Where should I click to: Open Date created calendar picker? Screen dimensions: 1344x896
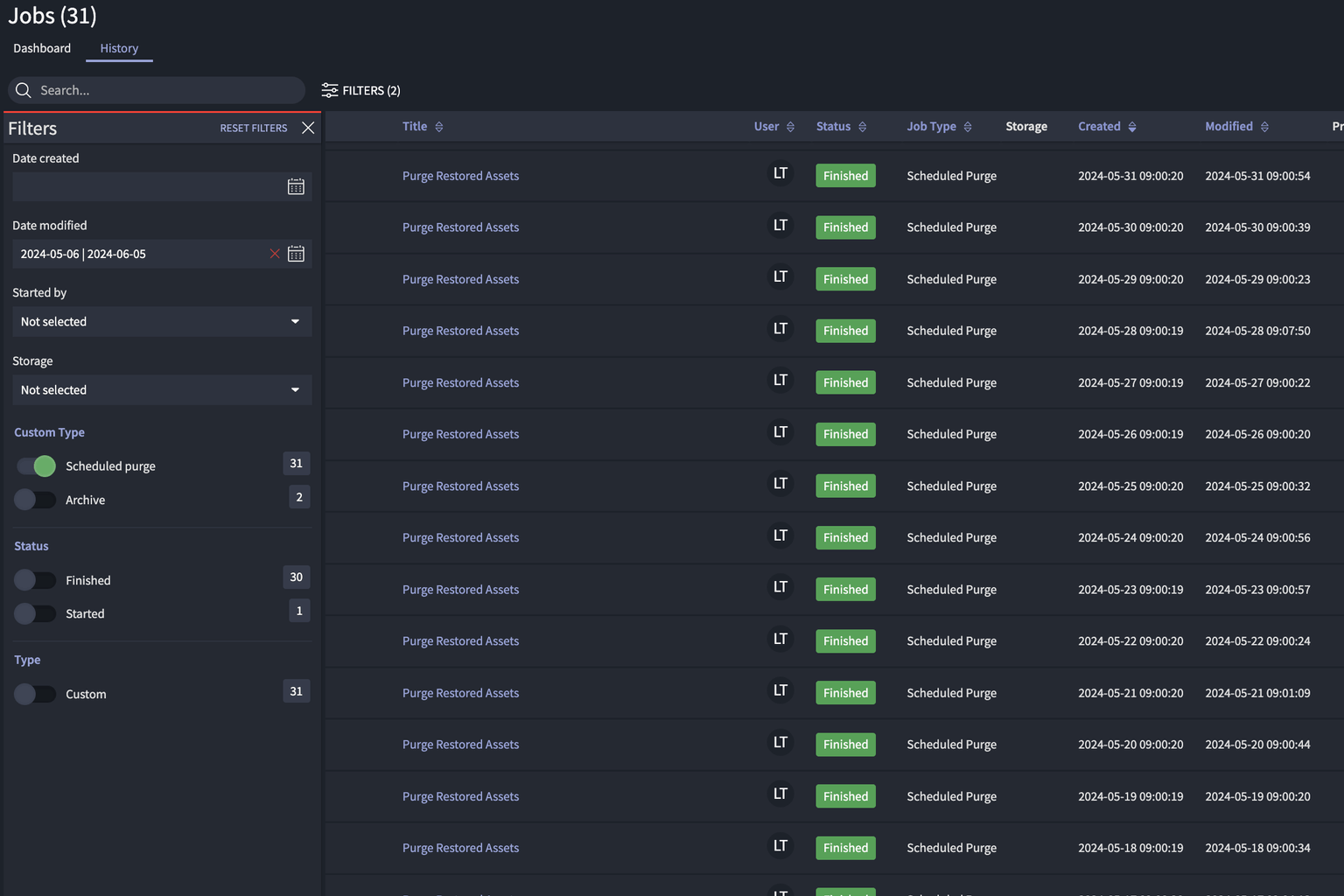pos(296,186)
